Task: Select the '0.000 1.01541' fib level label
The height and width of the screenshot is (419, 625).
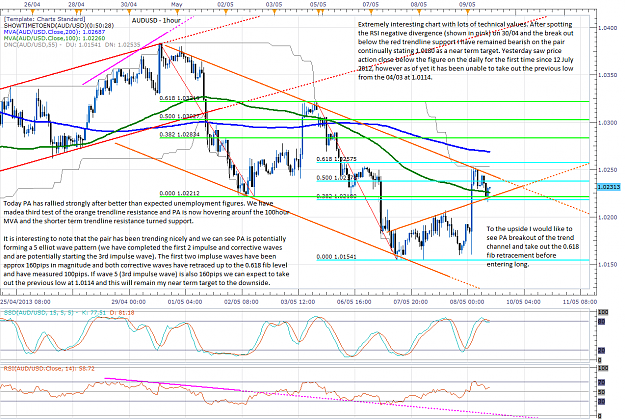Action: point(336,257)
